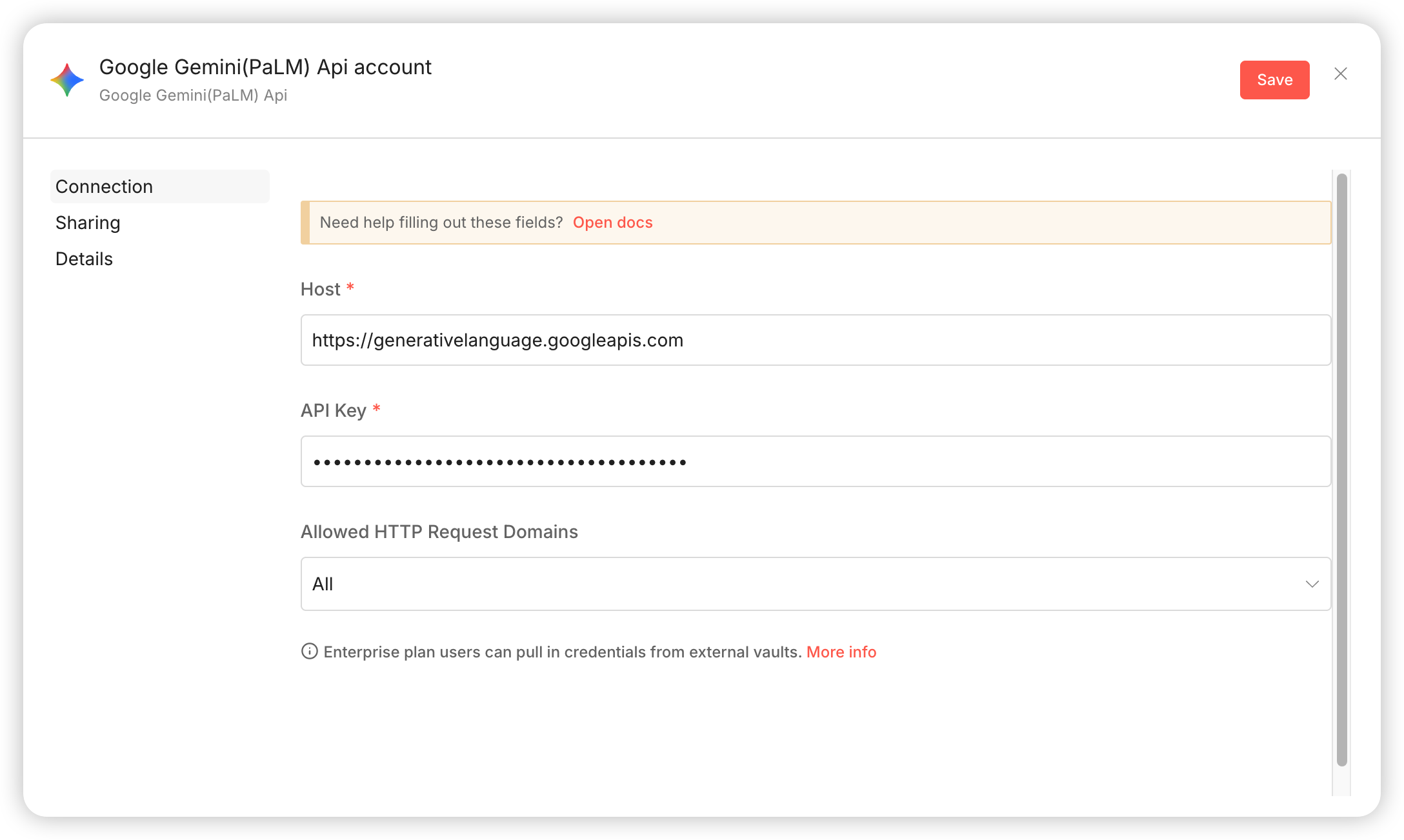Click into the Host URL field
Image resolution: width=1404 pixels, height=840 pixels.
[816, 340]
